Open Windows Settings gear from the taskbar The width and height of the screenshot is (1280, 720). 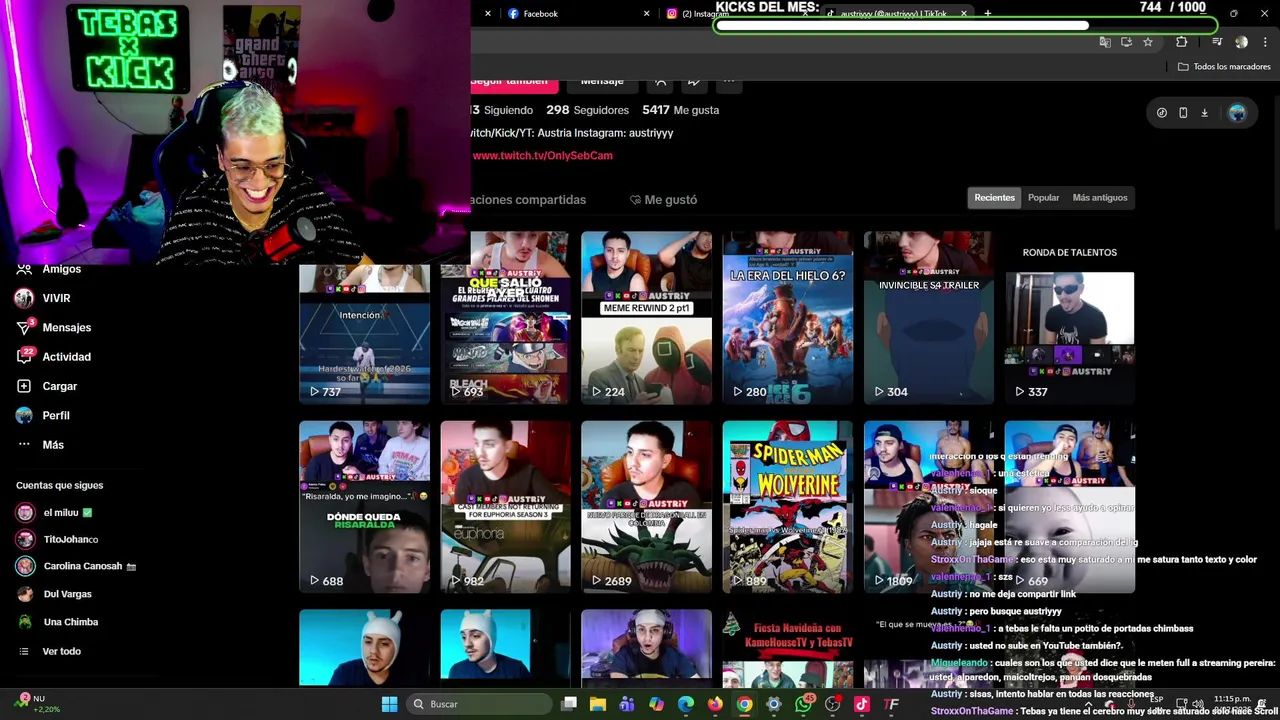pyautogui.click(x=773, y=704)
